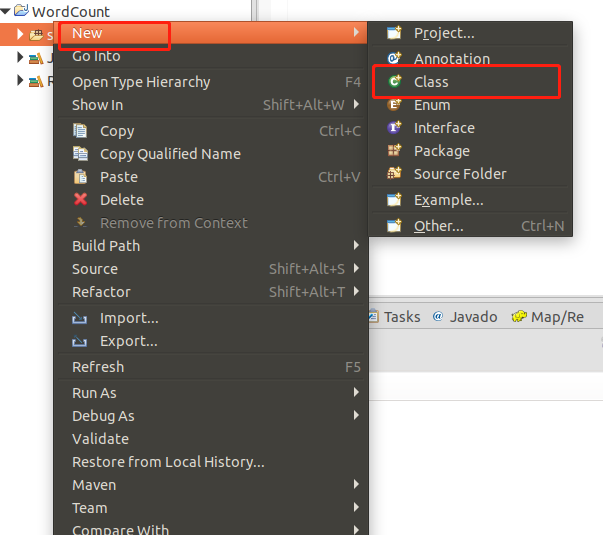
Task: Select Source Folder in New submenu
Action: pos(470,174)
